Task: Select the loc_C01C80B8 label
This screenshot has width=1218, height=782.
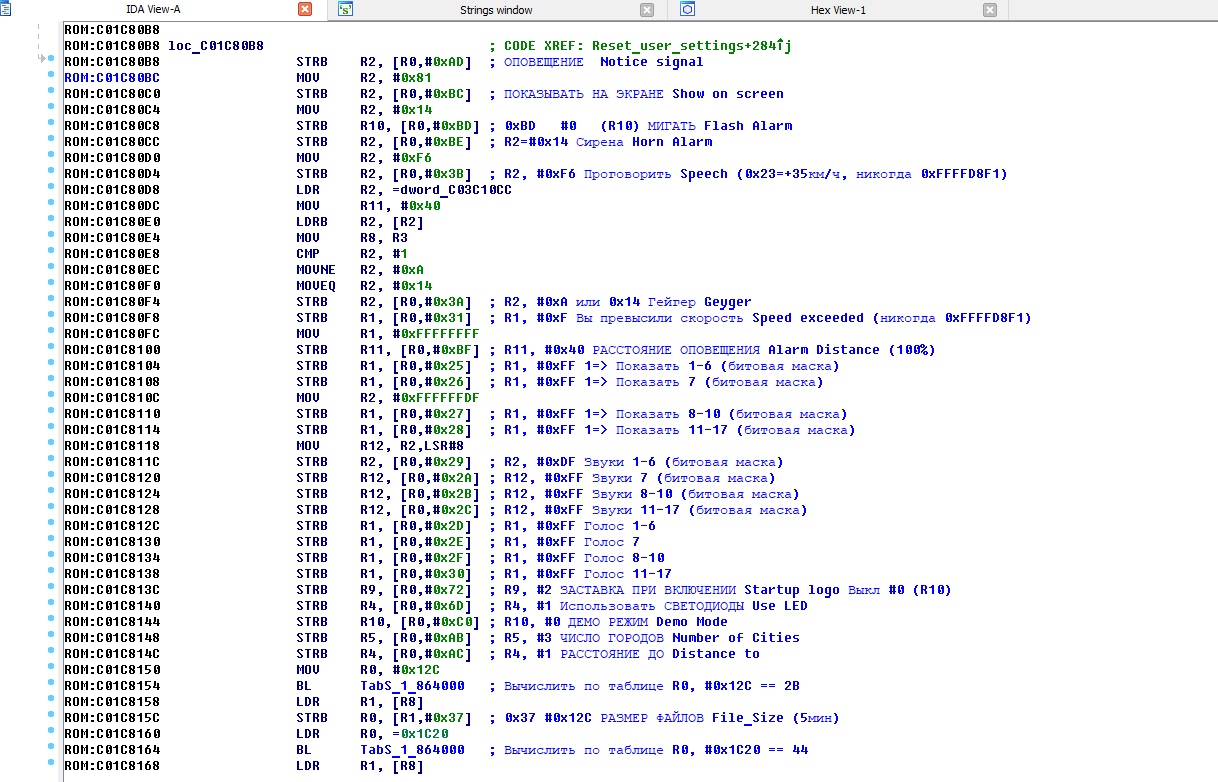Action: (216, 46)
